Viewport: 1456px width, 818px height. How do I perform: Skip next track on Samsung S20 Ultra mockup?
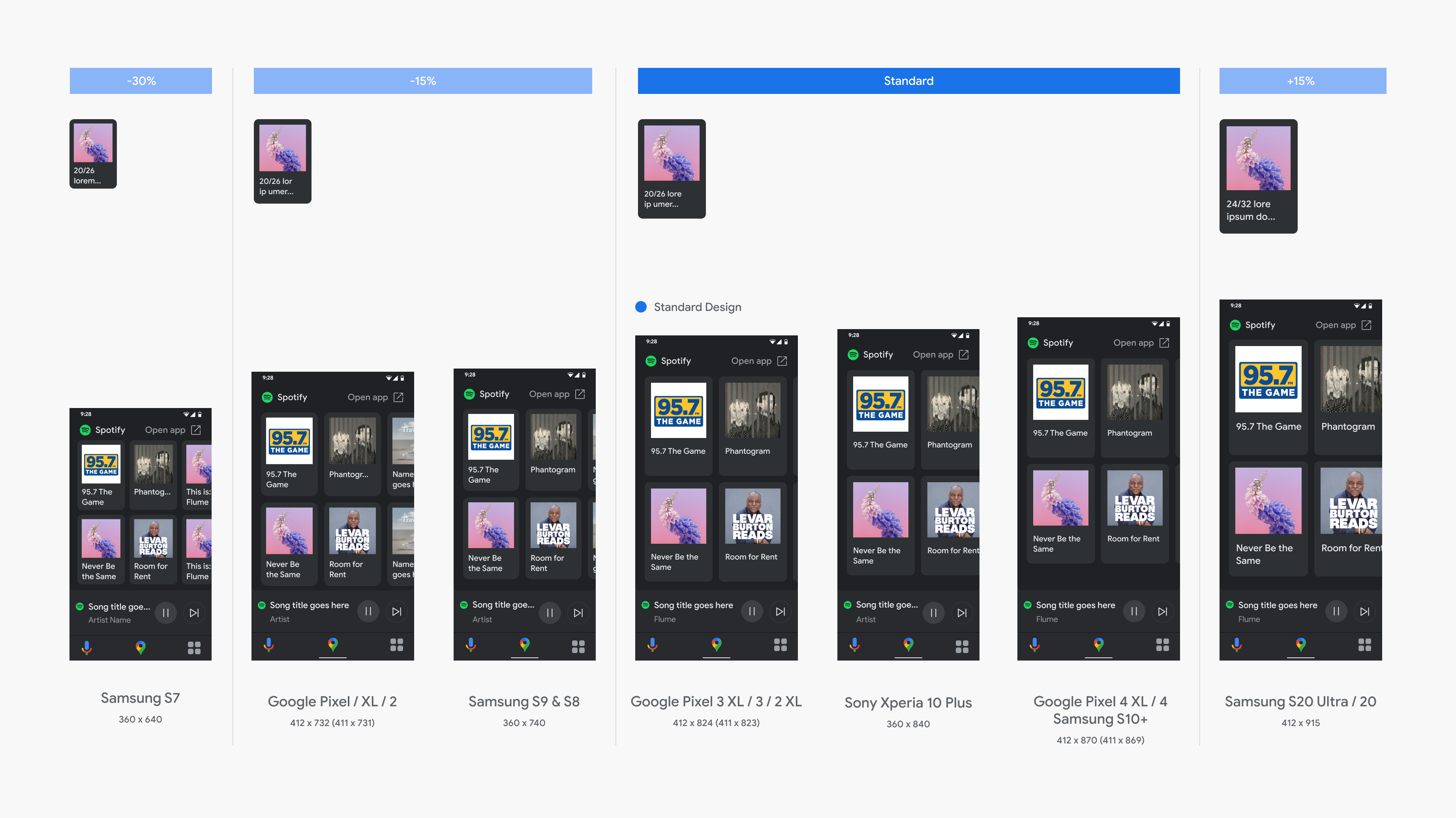coord(1364,611)
